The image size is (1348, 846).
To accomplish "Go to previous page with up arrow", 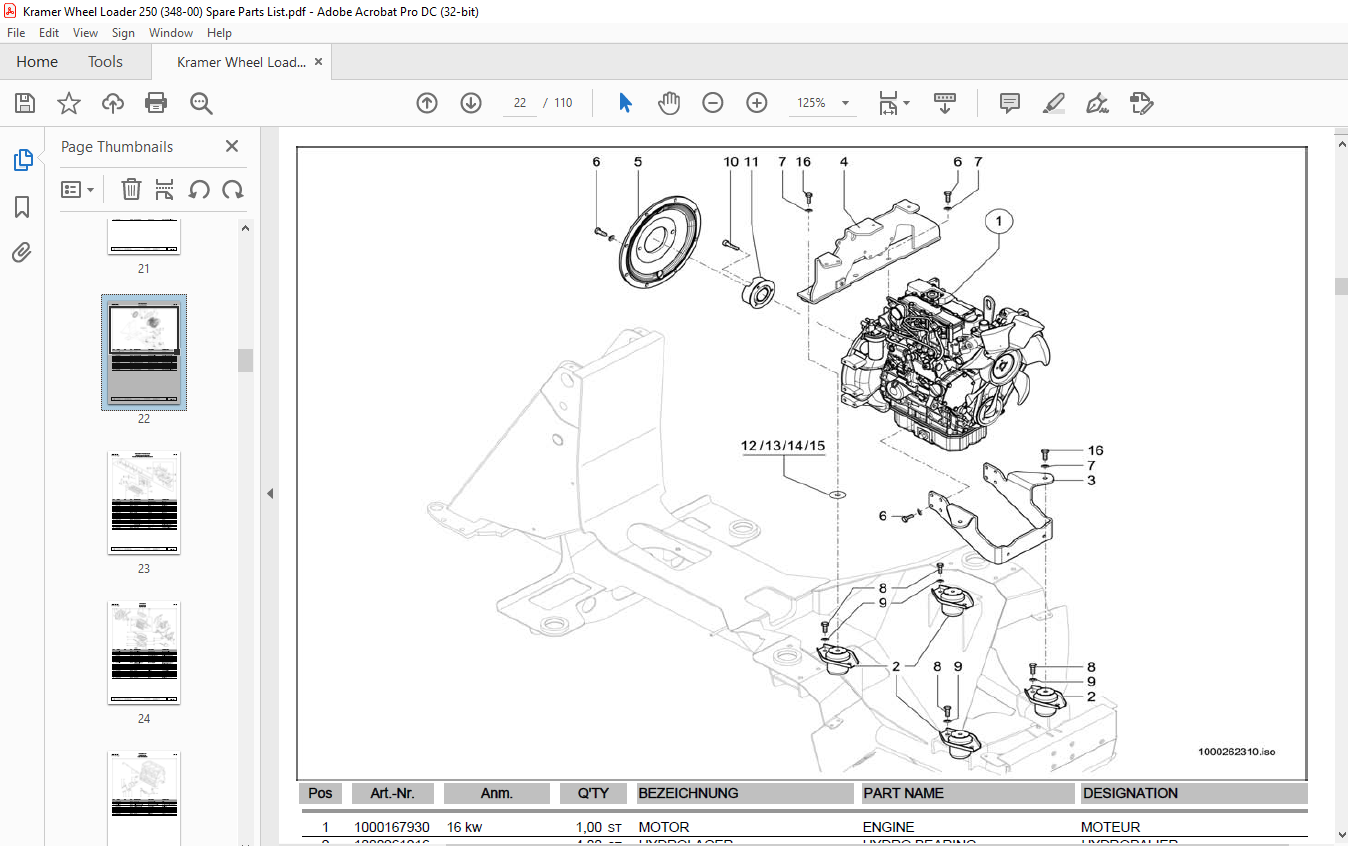I will pyautogui.click(x=427, y=103).
